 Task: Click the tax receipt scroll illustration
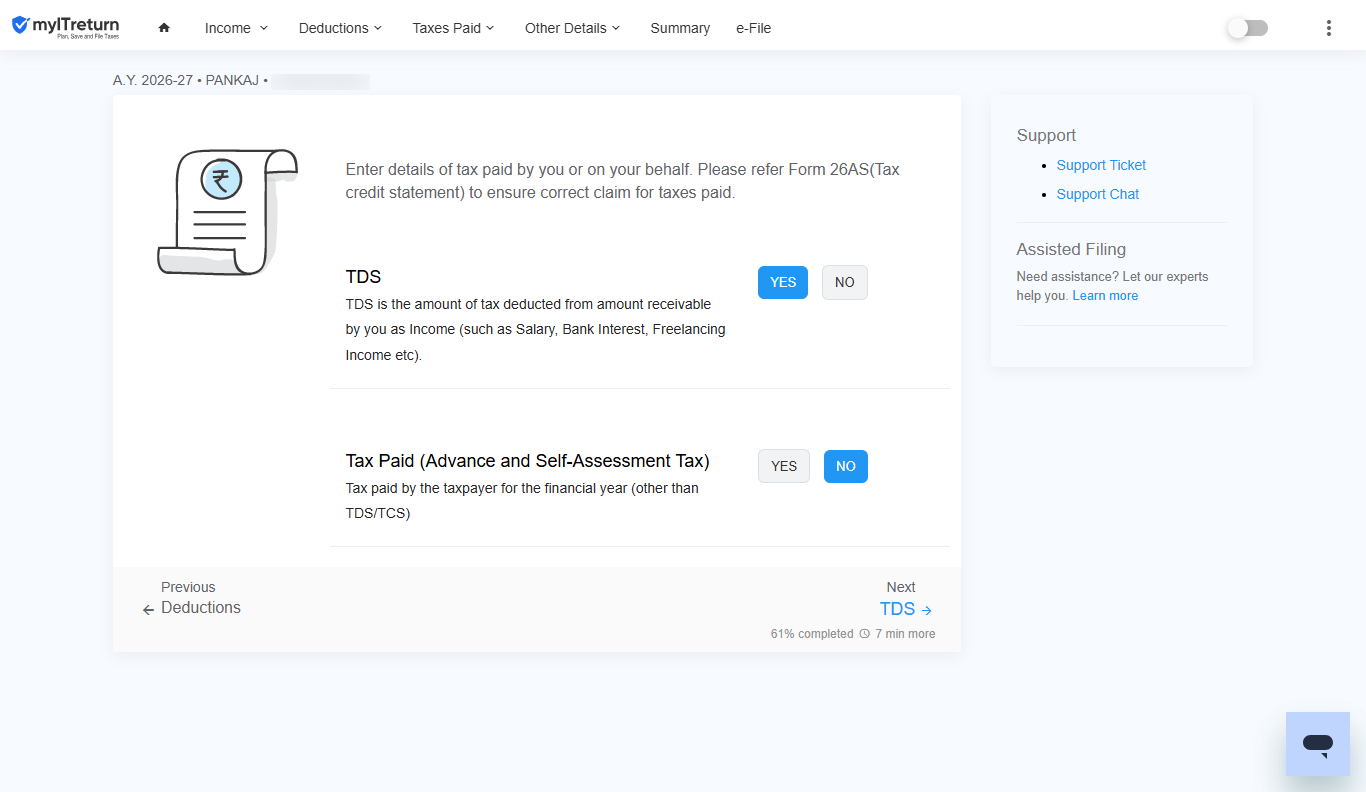[x=227, y=212]
